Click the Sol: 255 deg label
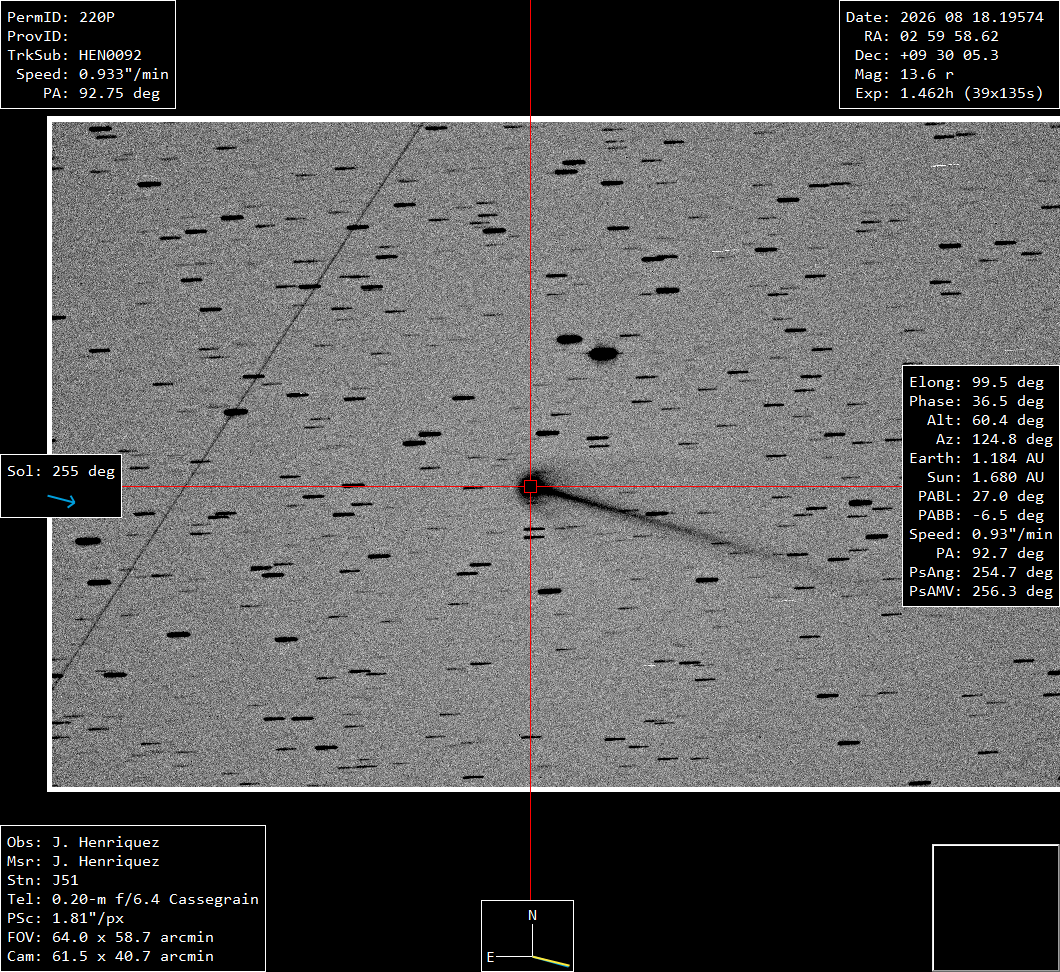Screen dimensions: 1060x972 coord(61,471)
